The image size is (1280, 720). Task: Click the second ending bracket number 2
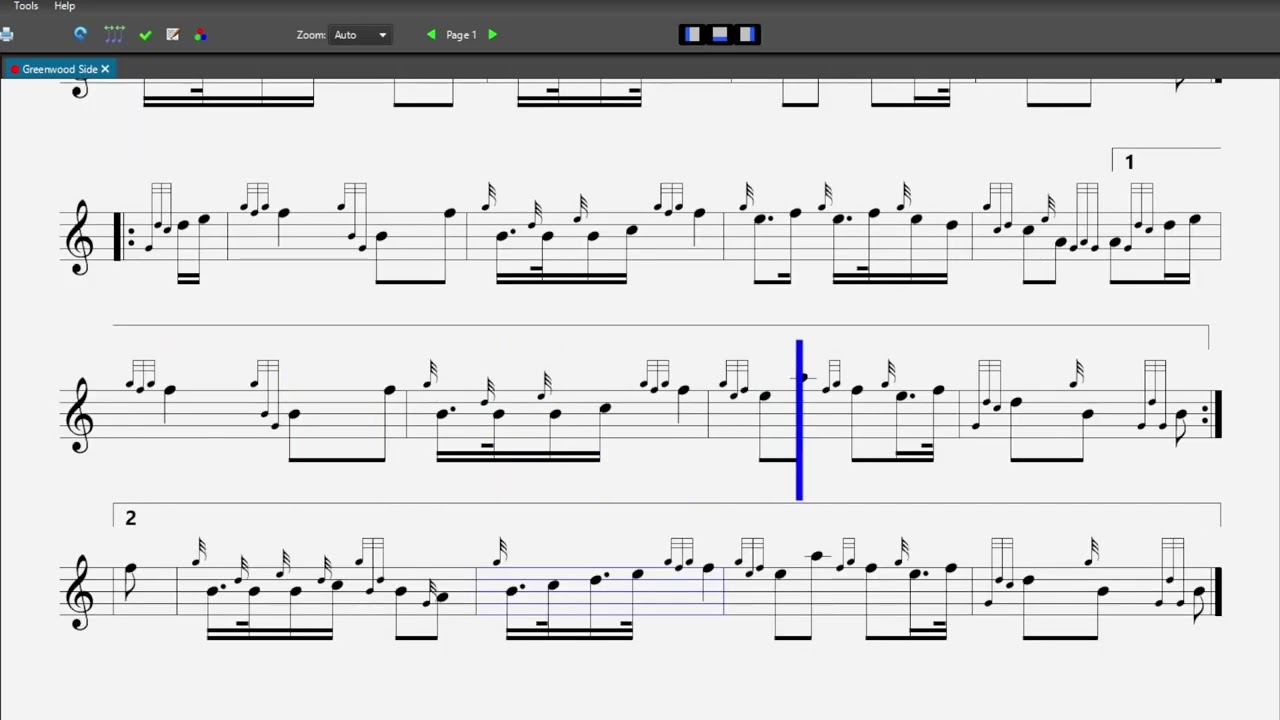click(x=130, y=518)
